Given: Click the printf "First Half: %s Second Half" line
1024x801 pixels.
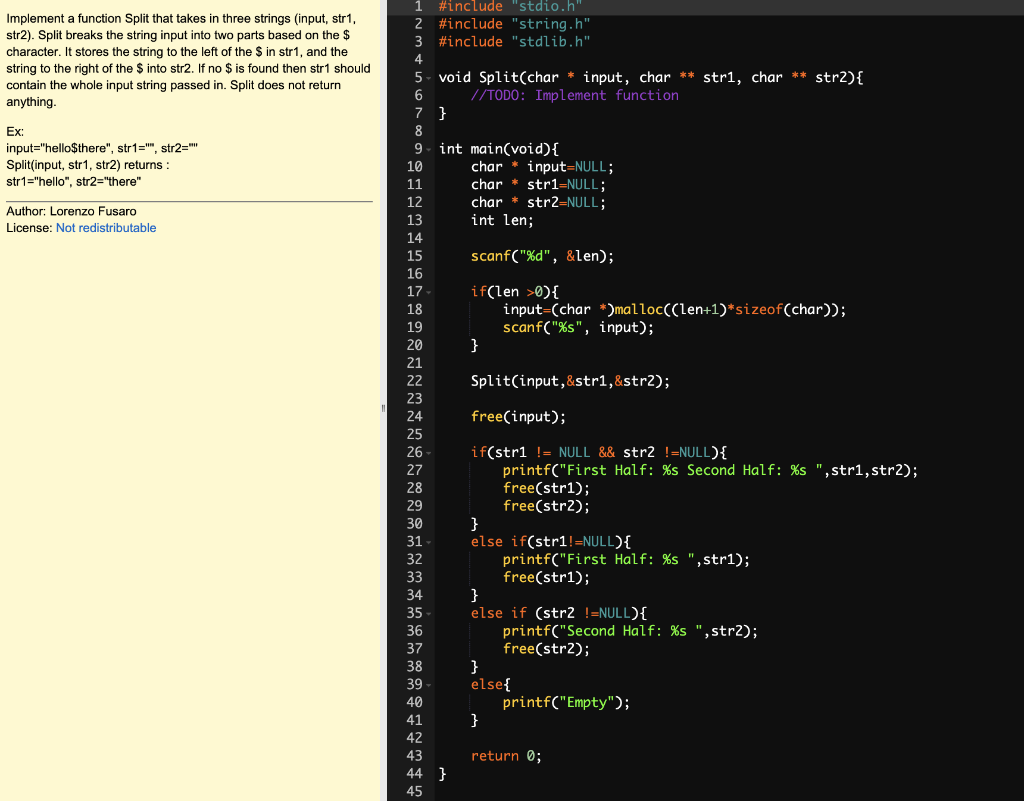Looking at the screenshot, I should [710, 470].
